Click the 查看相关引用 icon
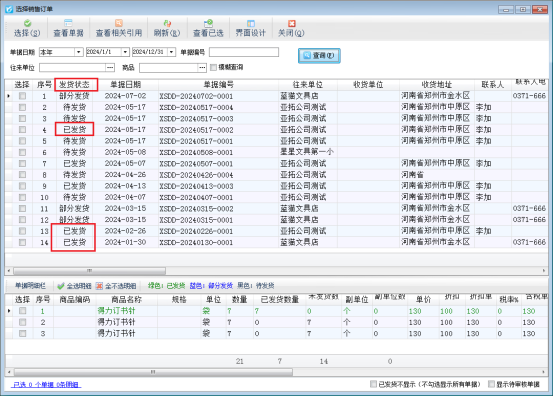The image size is (553, 397). click(119, 24)
